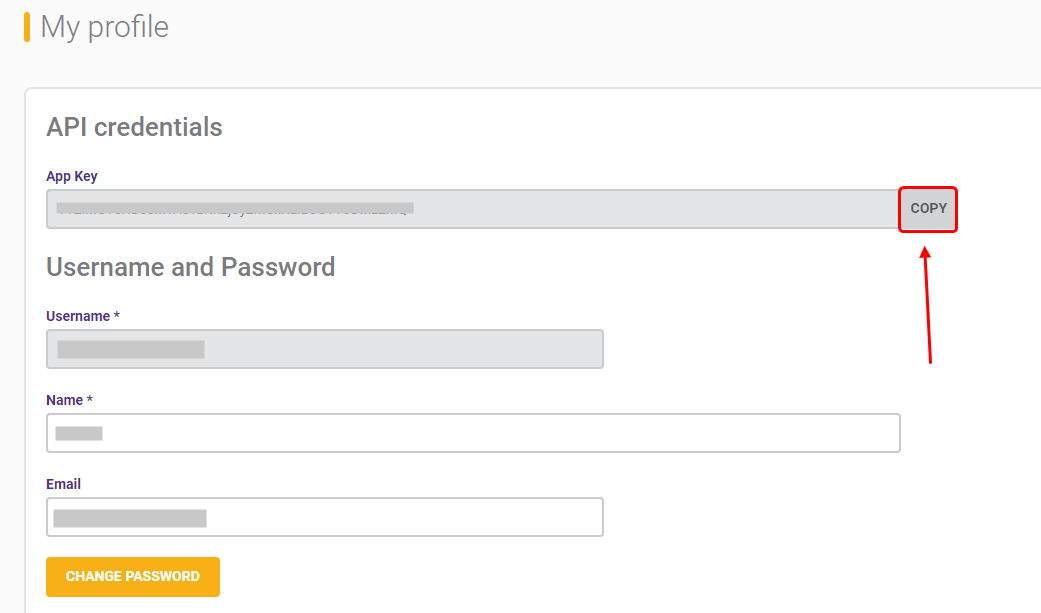
Task: Click the API credentials section heading
Action: pos(134,127)
